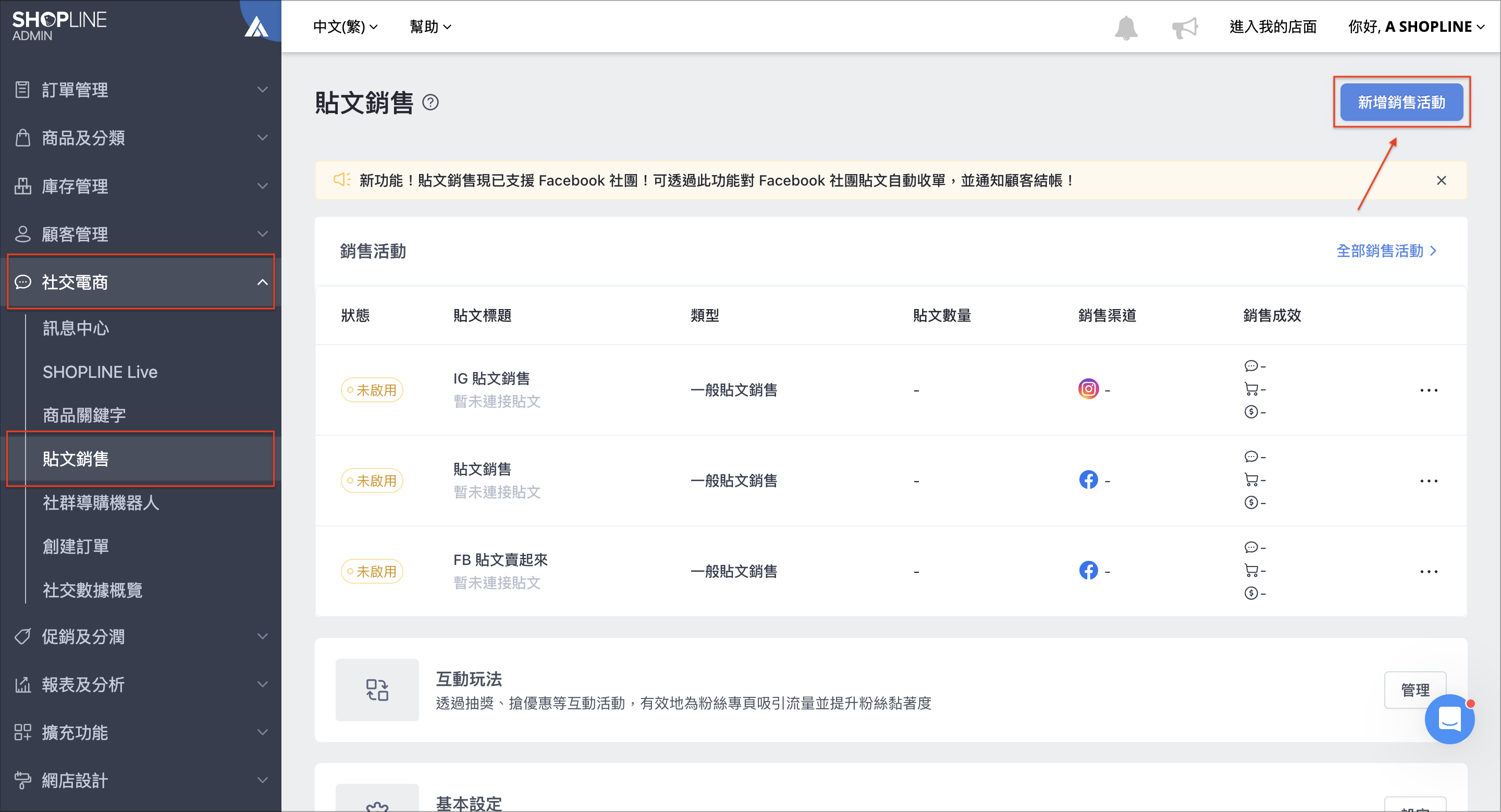Open 全部銷售活動 link
The width and height of the screenshot is (1501, 812).
pos(1386,251)
